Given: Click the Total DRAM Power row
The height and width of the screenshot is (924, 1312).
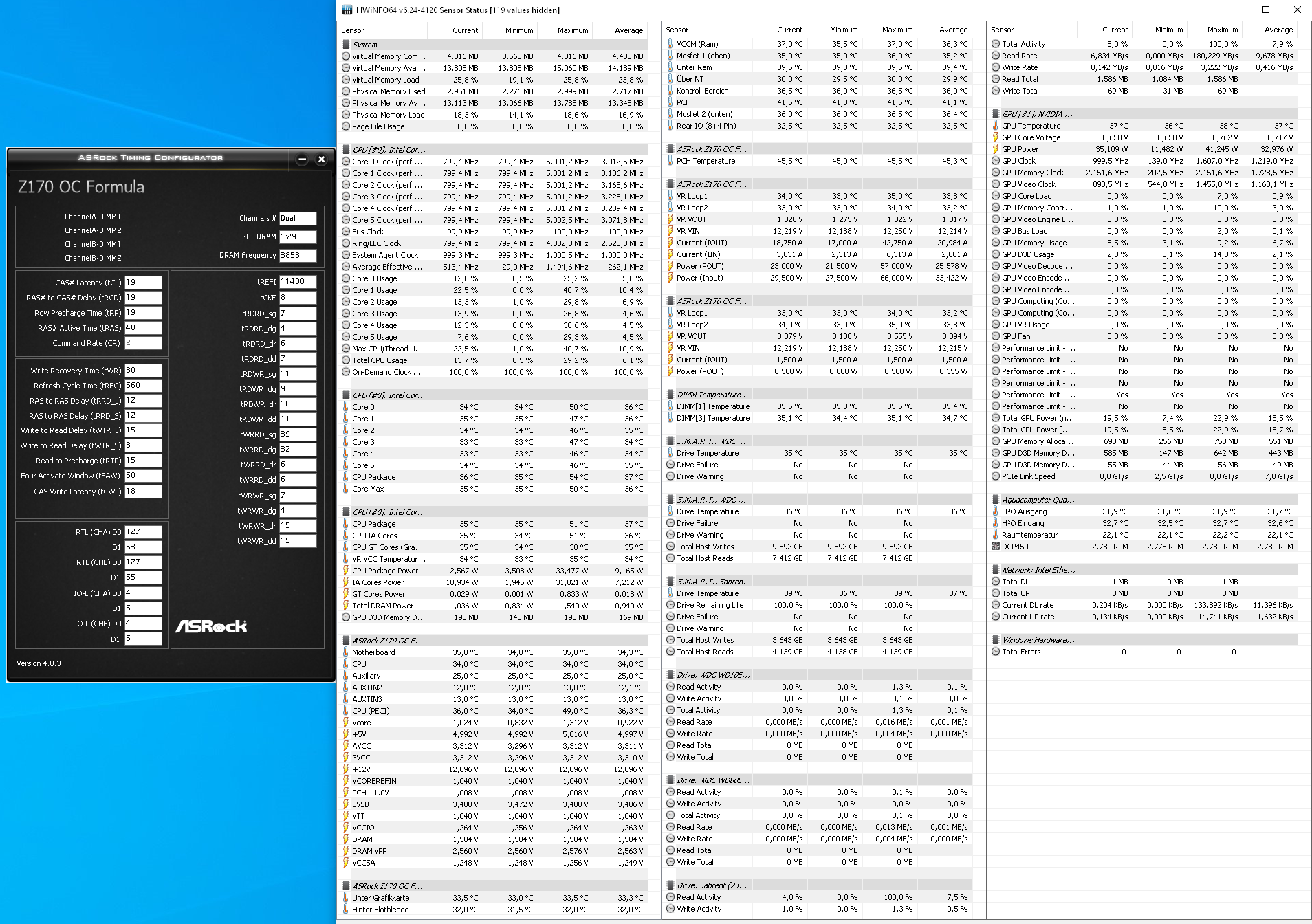Looking at the screenshot, I should pyautogui.click(x=493, y=606).
